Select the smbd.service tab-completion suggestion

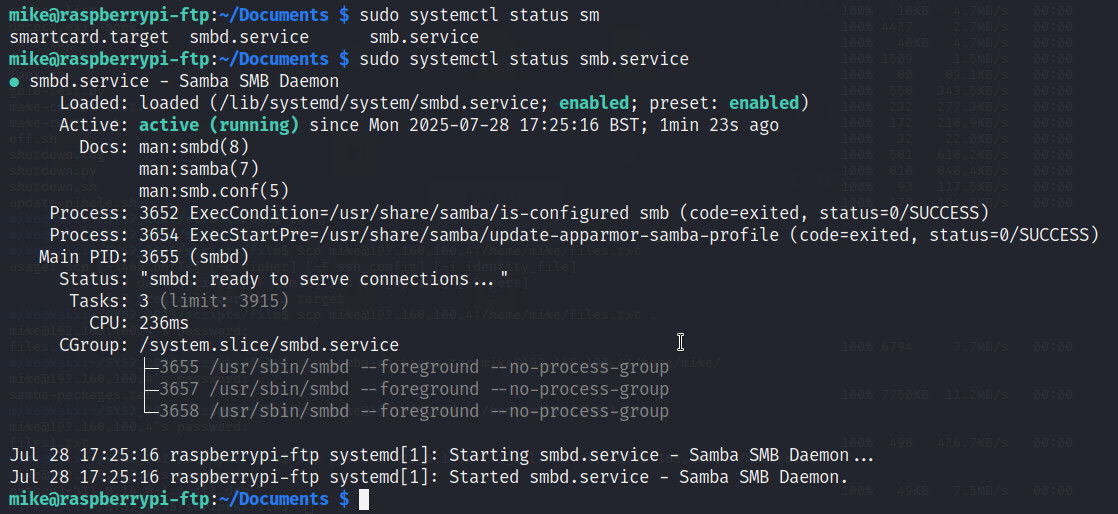(258, 37)
